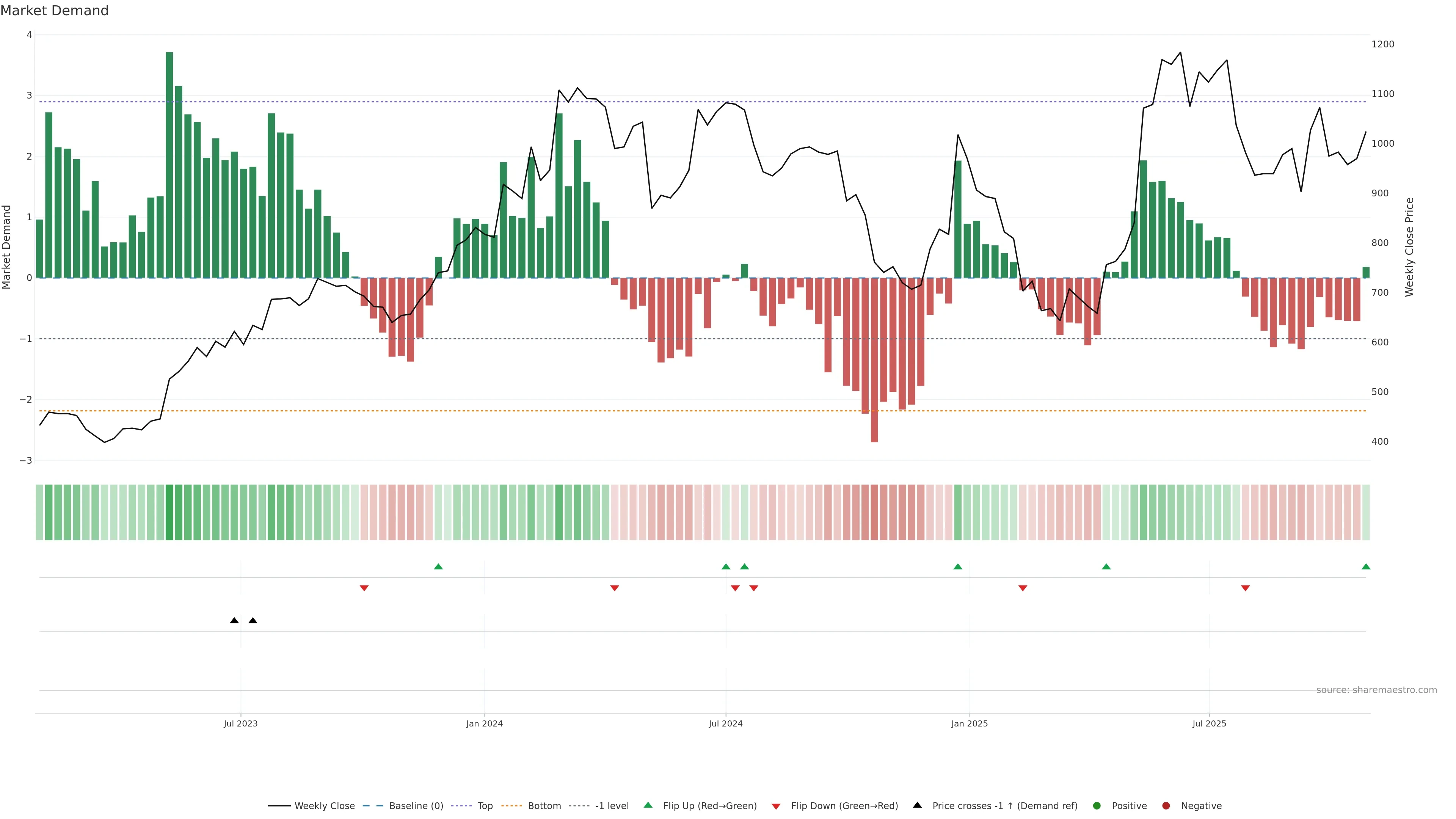Click the Jul 2025 axis label
1456x819 pixels.
pyautogui.click(x=1209, y=723)
